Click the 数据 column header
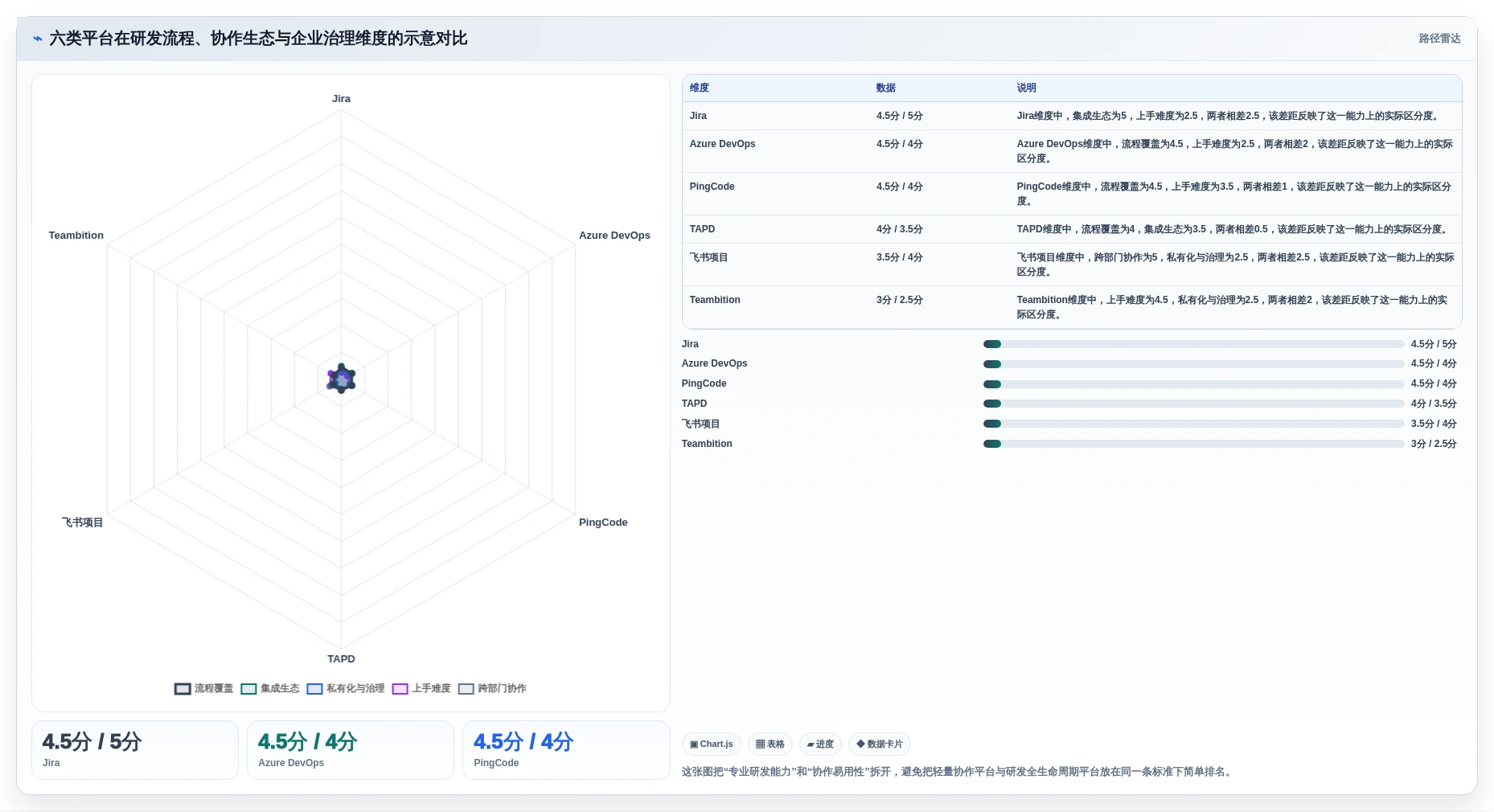This screenshot has width=1494, height=812. (885, 88)
